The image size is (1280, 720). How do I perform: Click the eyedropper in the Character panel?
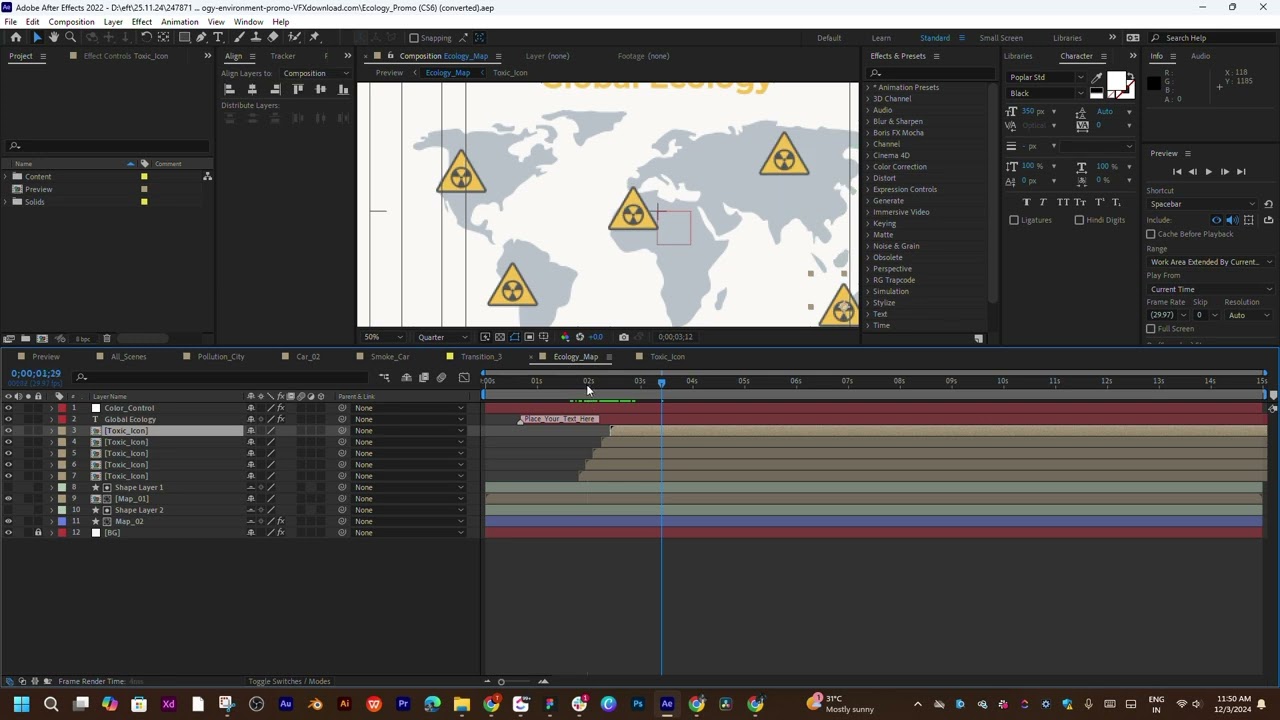(x=1097, y=77)
